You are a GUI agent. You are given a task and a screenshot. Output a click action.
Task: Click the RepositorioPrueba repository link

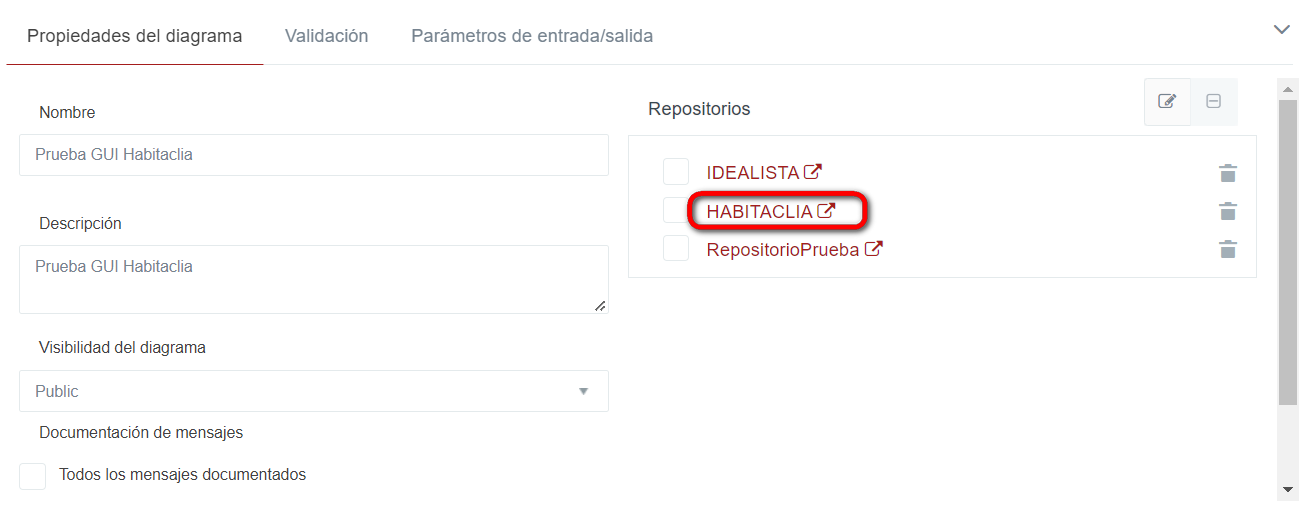[x=782, y=250]
